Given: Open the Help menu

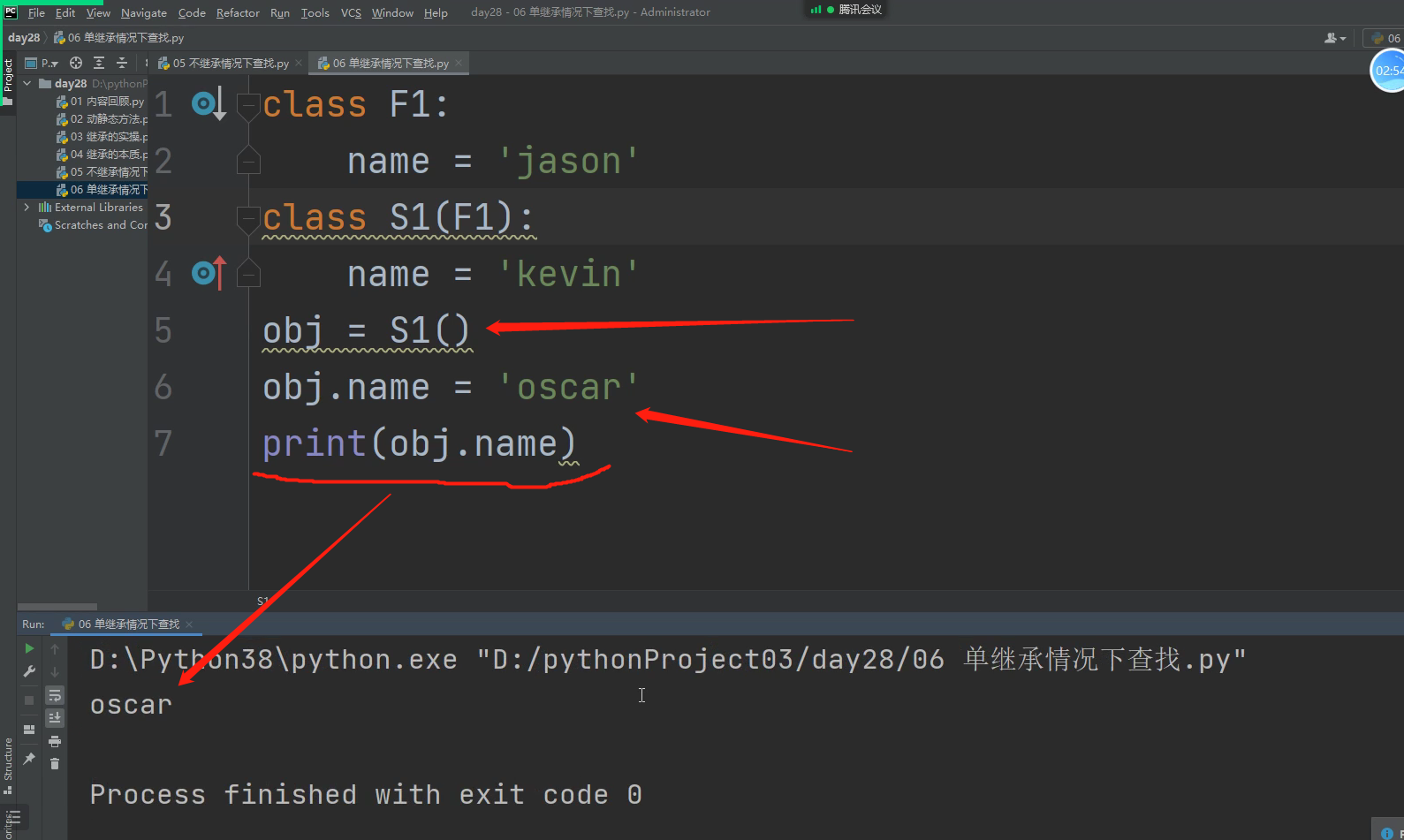Looking at the screenshot, I should [436, 12].
